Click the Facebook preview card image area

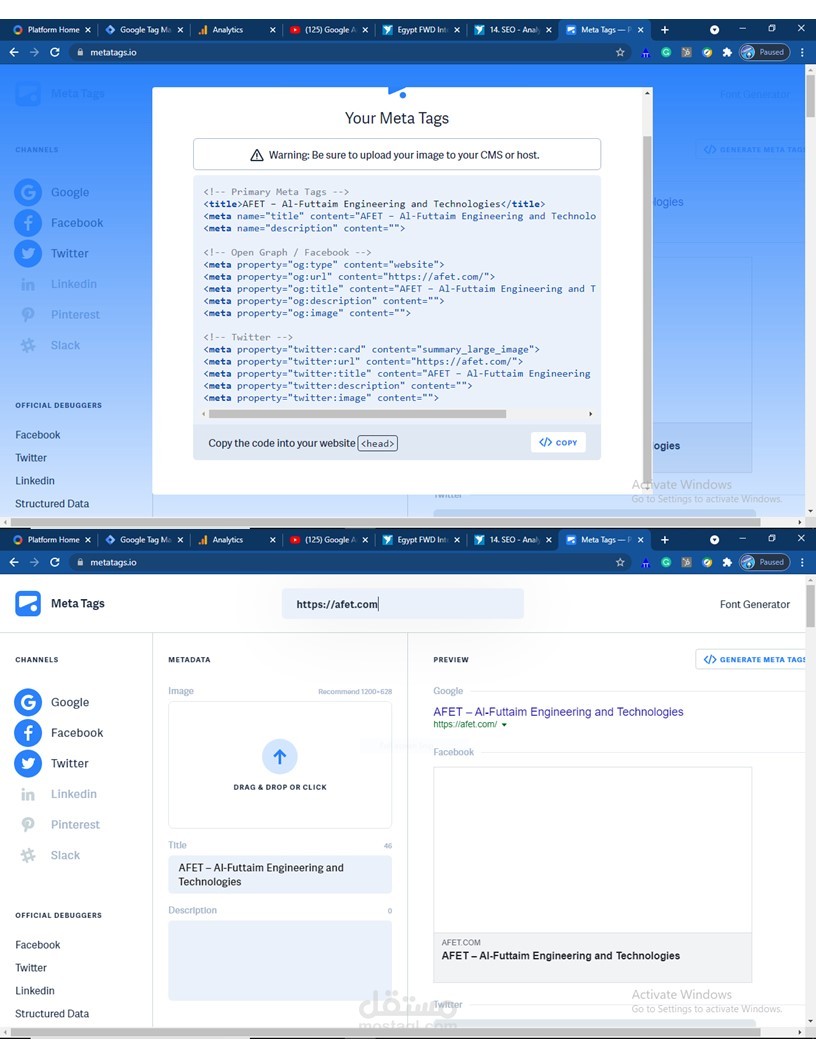click(592, 850)
